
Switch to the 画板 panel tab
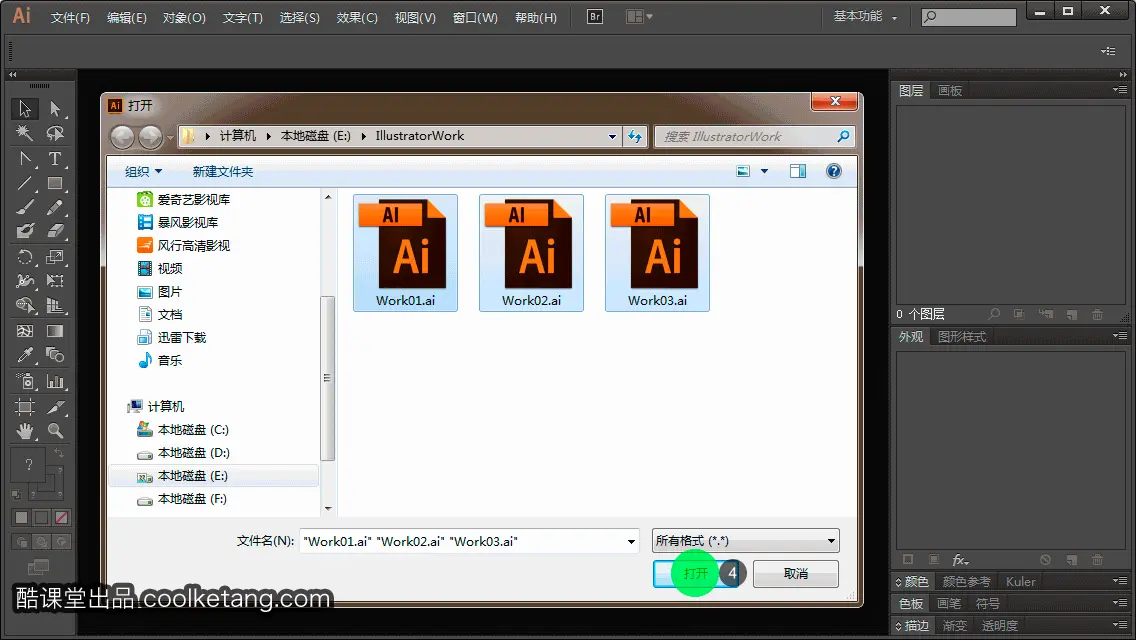[x=950, y=91]
